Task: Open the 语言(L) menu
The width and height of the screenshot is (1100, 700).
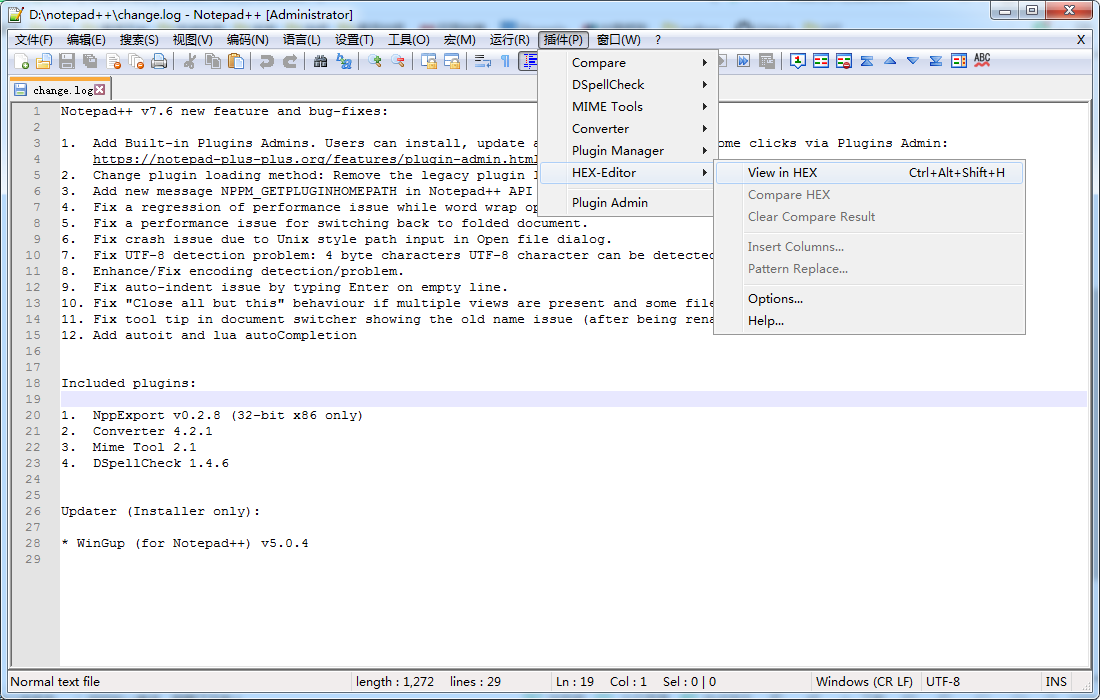Action: 302,40
